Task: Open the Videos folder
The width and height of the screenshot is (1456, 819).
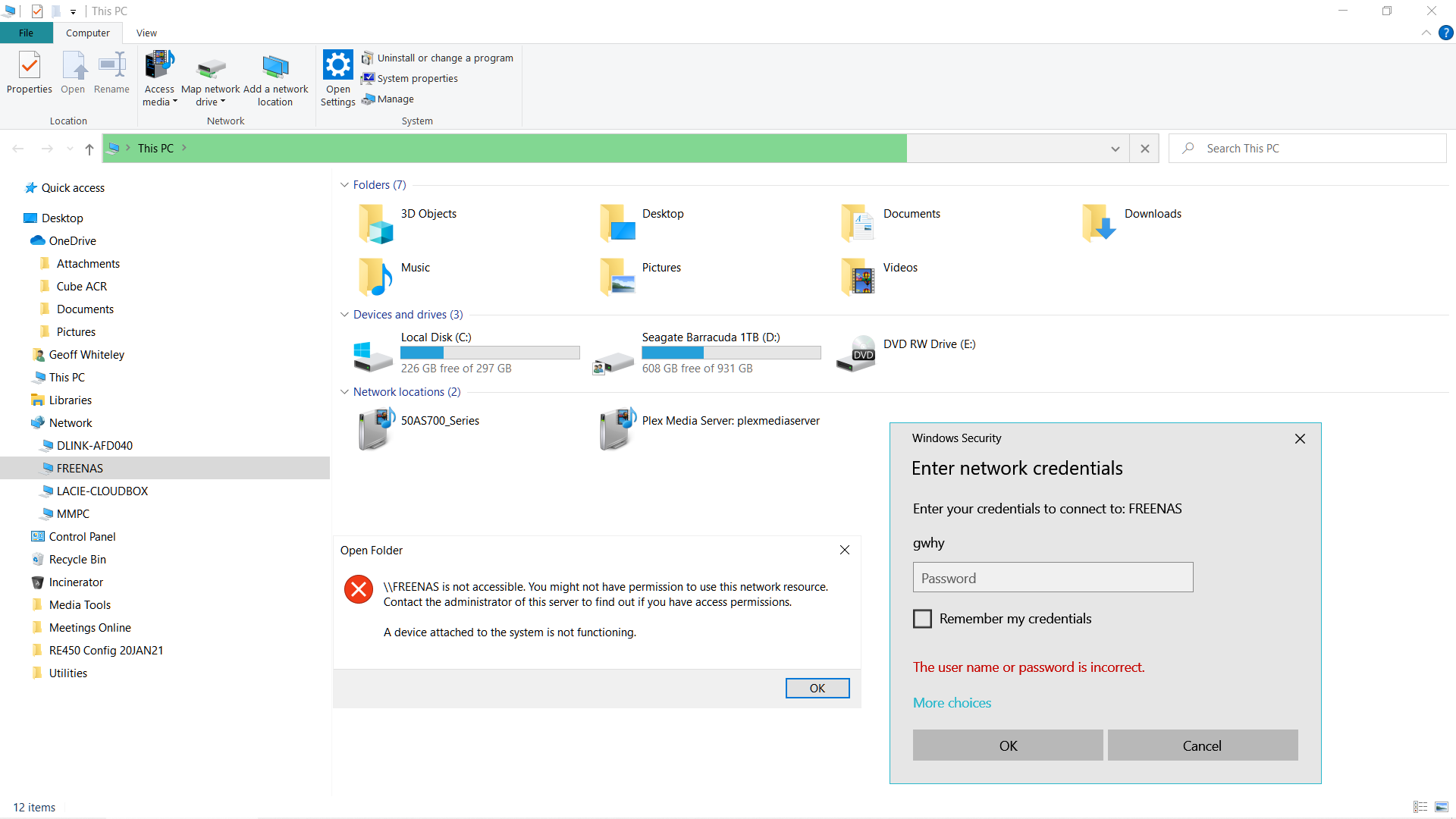Action: 880,277
